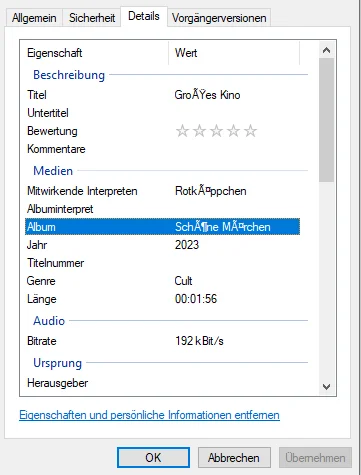Image resolution: width=361 pixels, height=475 pixels.
Task: Select the Länge label
Action: point(42,299)
